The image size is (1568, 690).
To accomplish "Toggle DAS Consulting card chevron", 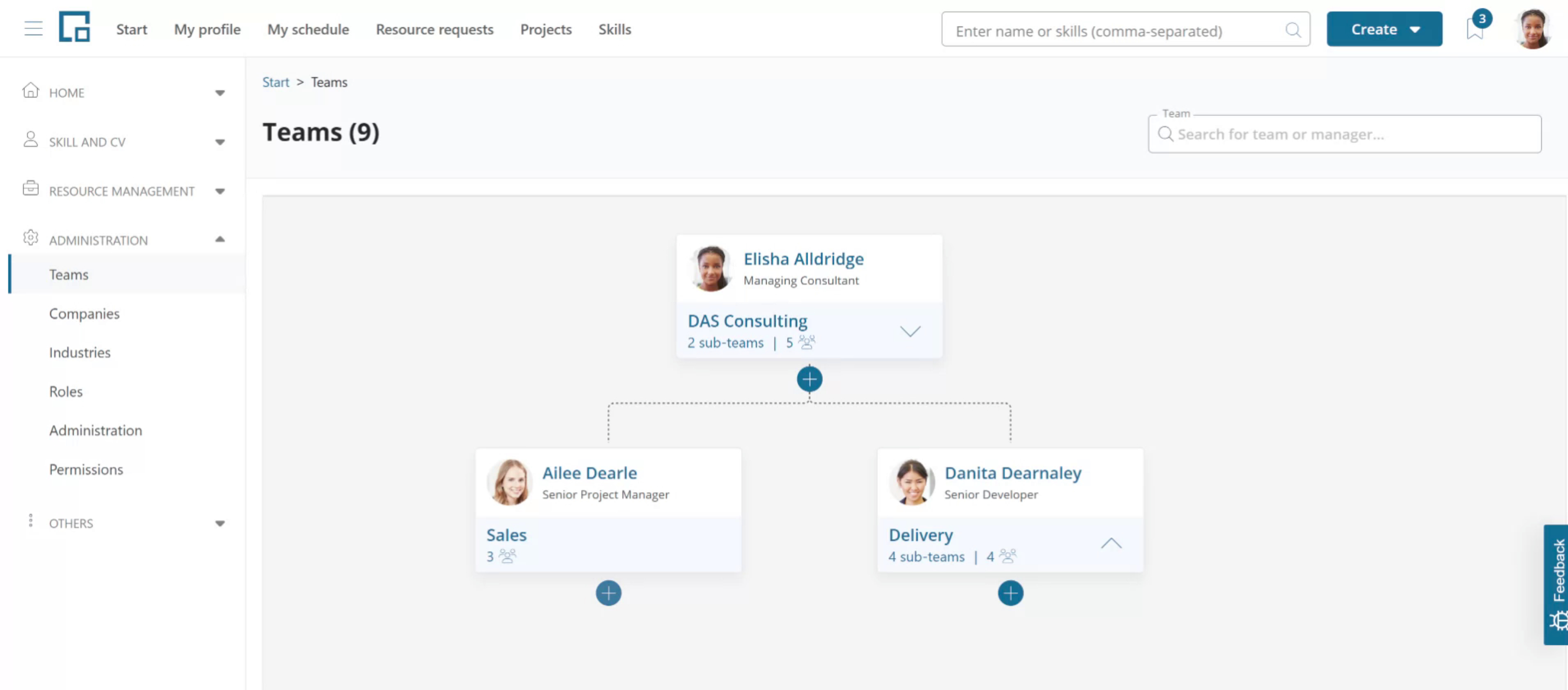I will [x=910, y=331].
